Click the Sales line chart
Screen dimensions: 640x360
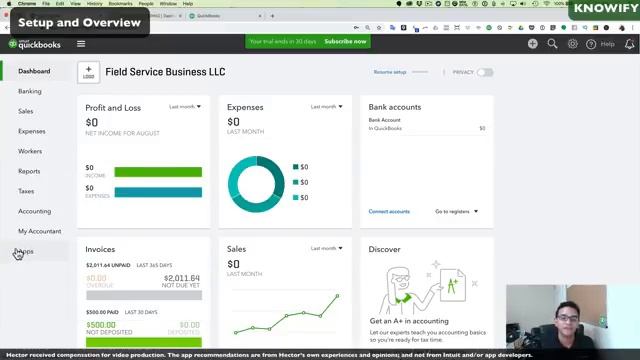point(287,313)
